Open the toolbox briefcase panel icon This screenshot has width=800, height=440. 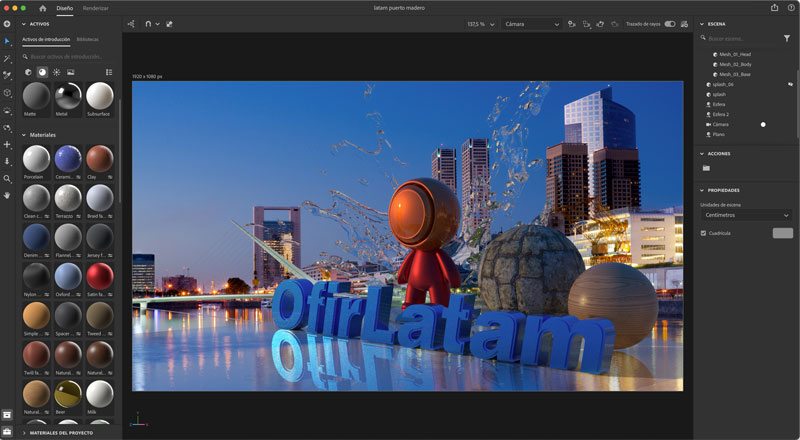(x=7, y=431)
